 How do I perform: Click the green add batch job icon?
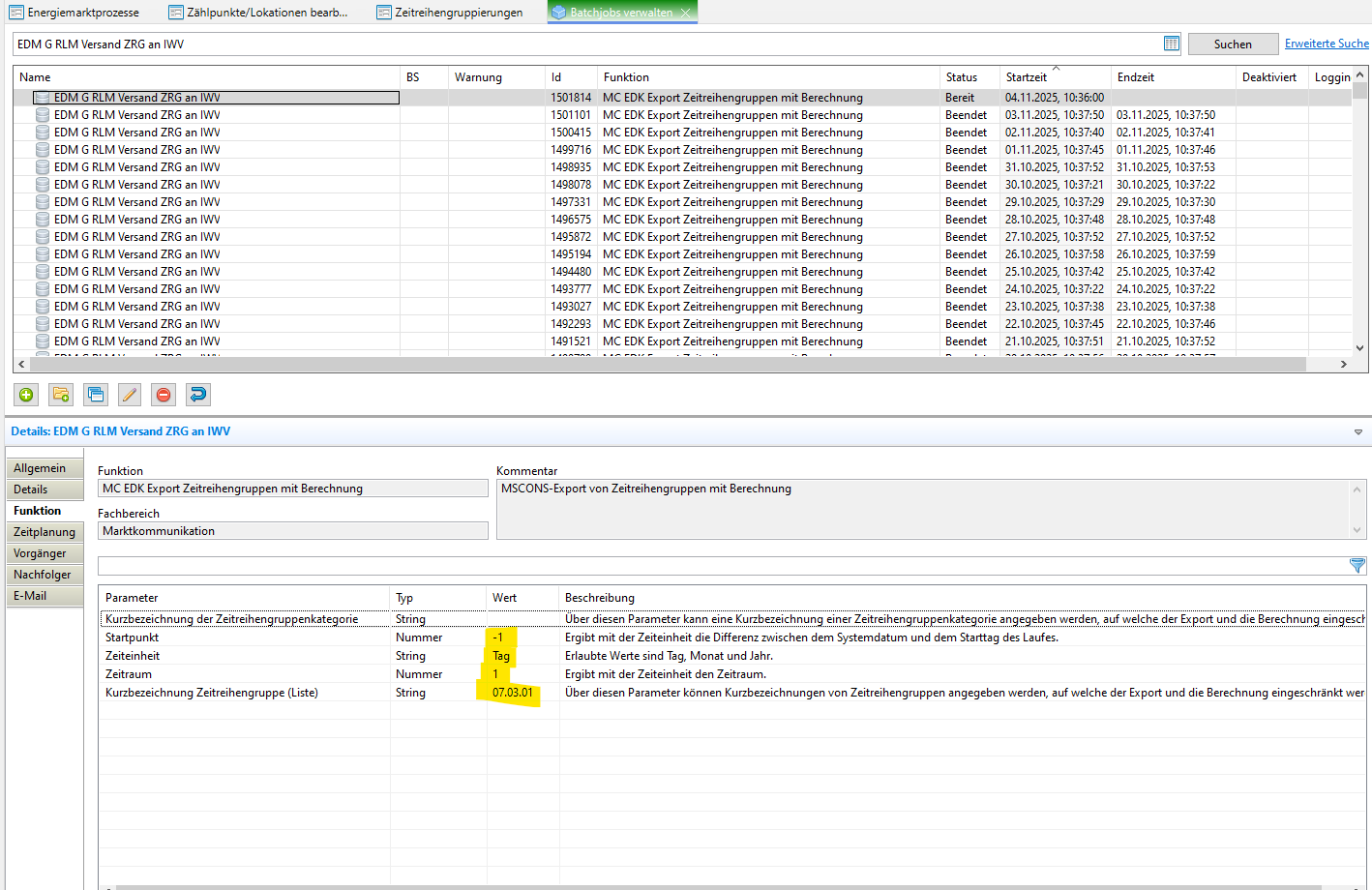pos(26,395)
